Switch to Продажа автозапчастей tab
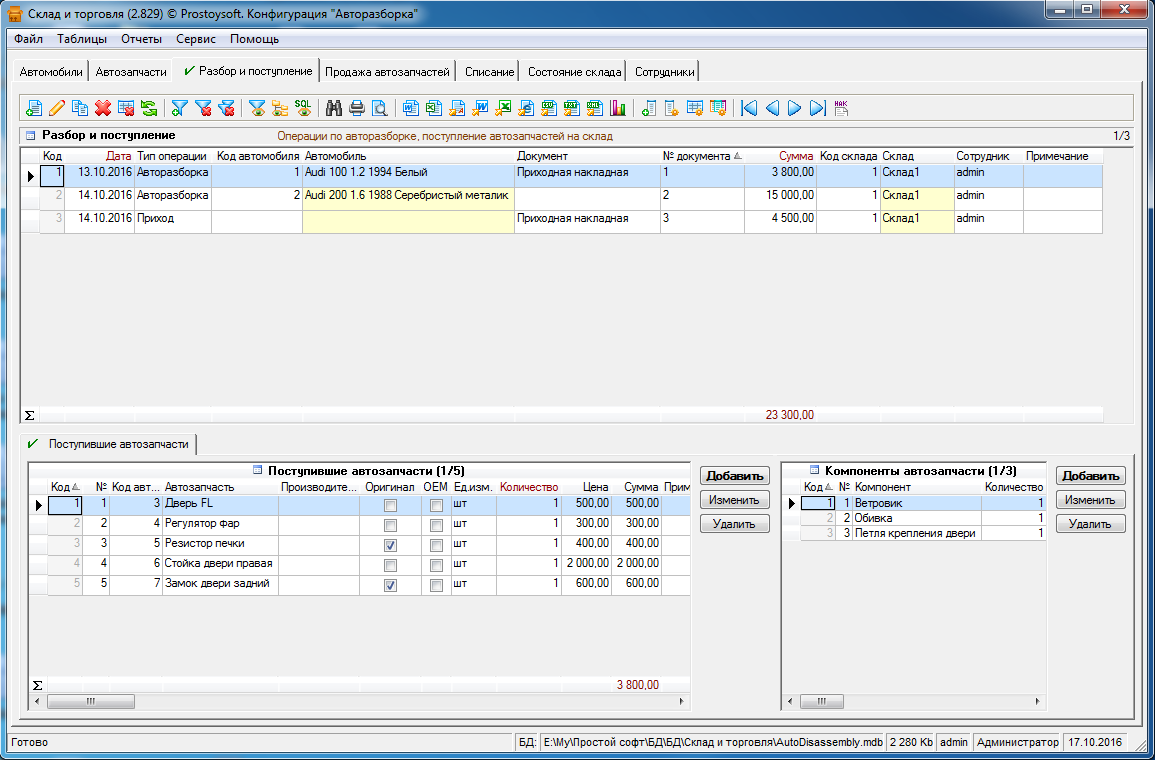This screenshot has height=760, width=1155. click(x=388, y=71)
